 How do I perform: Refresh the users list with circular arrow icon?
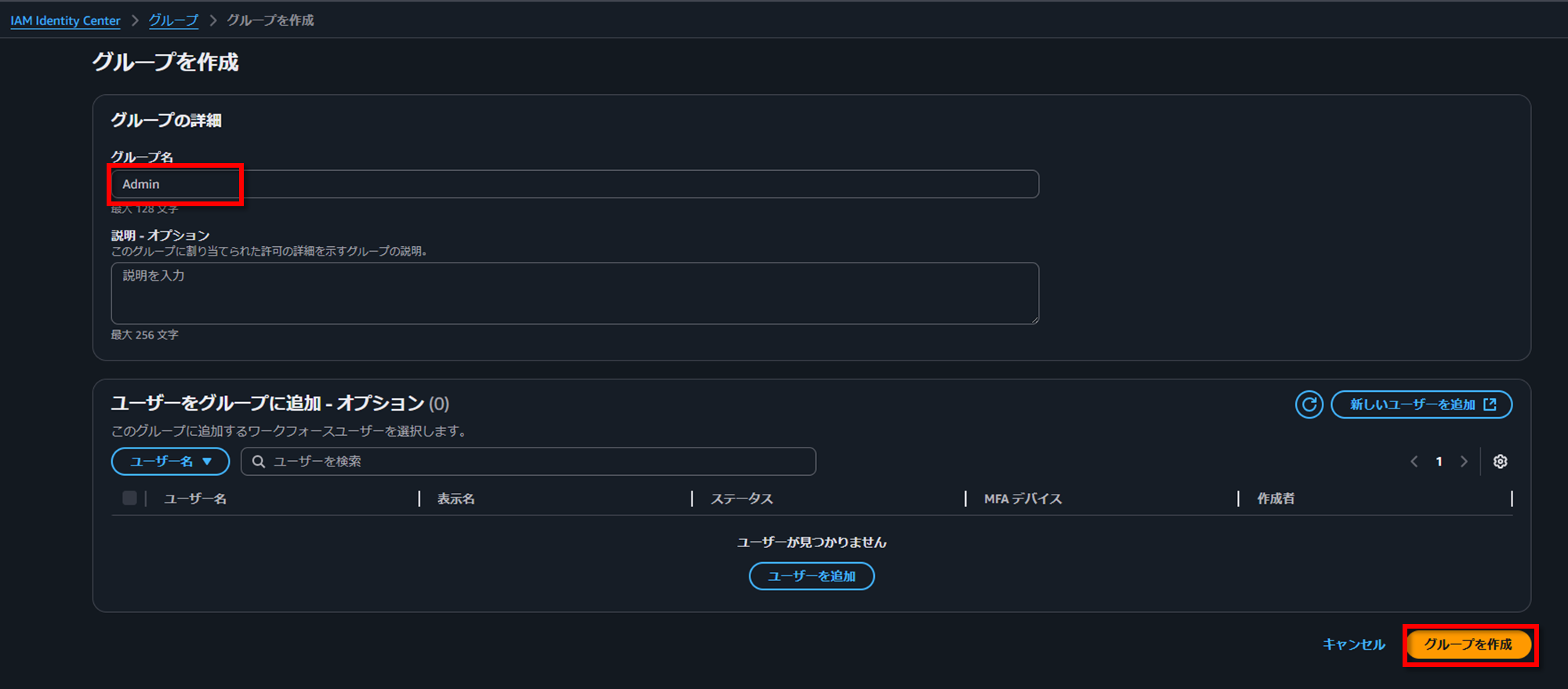click(x=1308, y=404)
